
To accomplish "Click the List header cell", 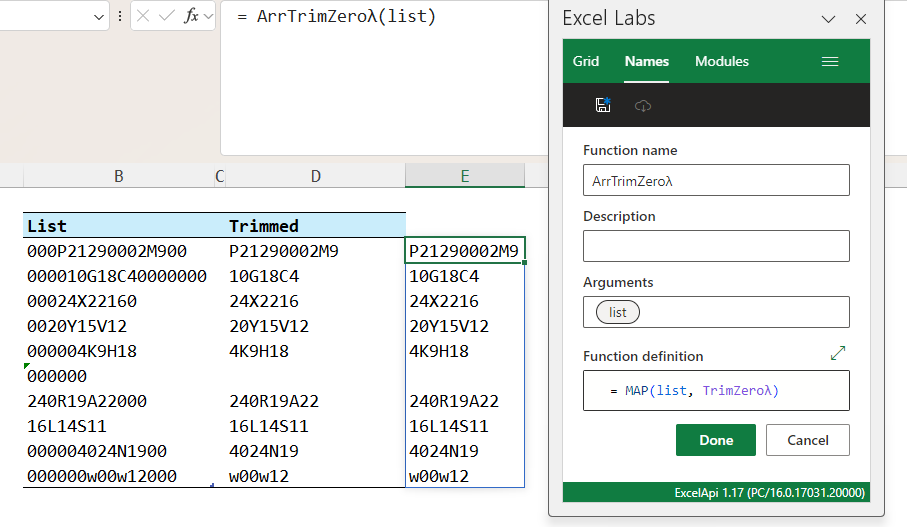I will (119, 226).
